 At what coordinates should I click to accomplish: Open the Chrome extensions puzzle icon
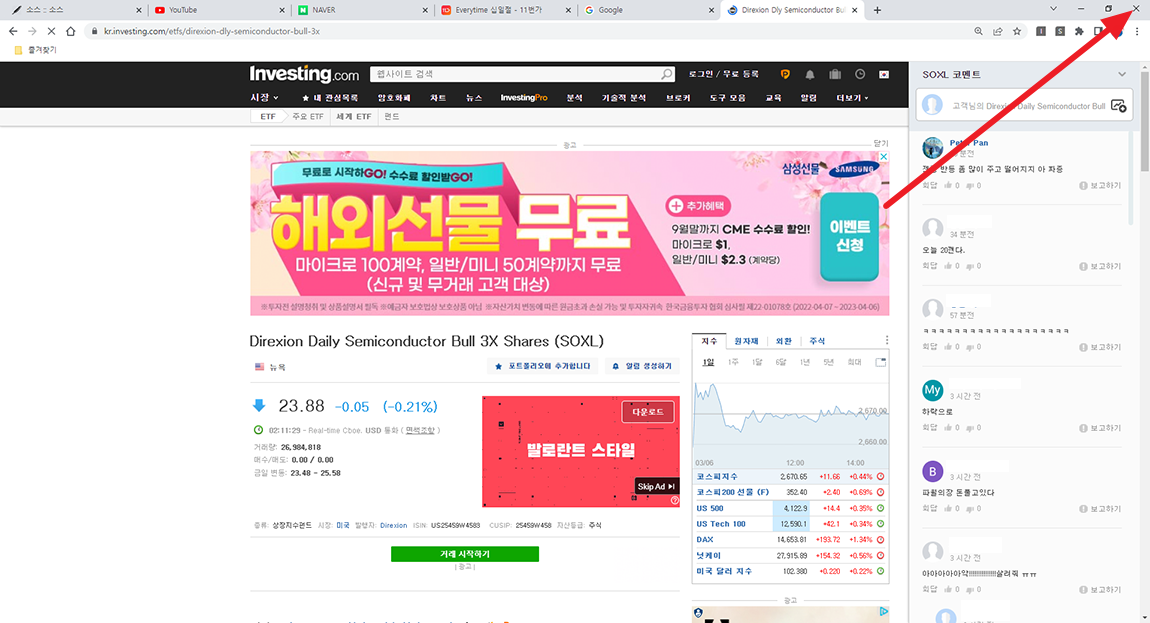1079,32
